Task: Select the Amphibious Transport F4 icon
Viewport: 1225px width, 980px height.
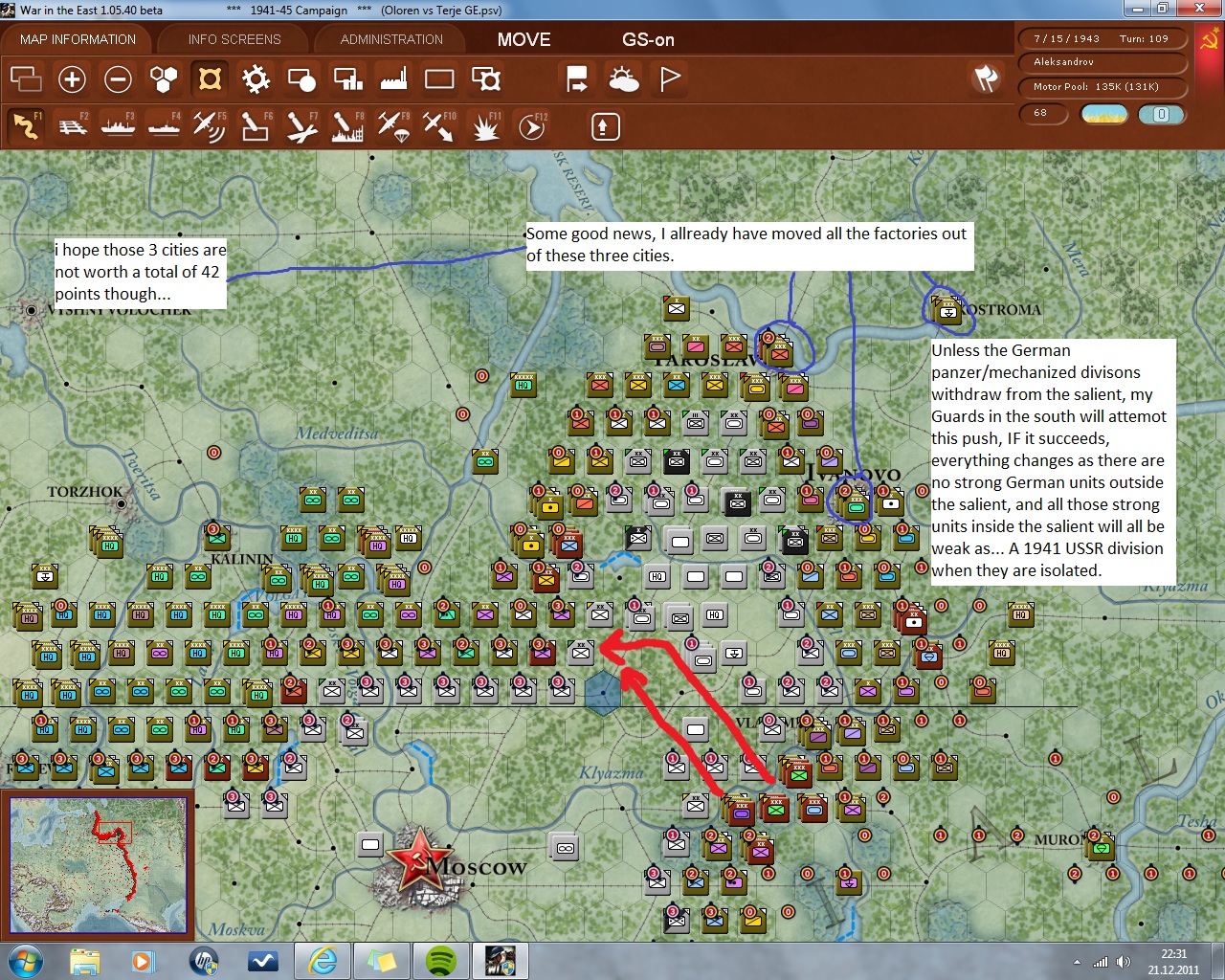Action: [x=164, y=125]
